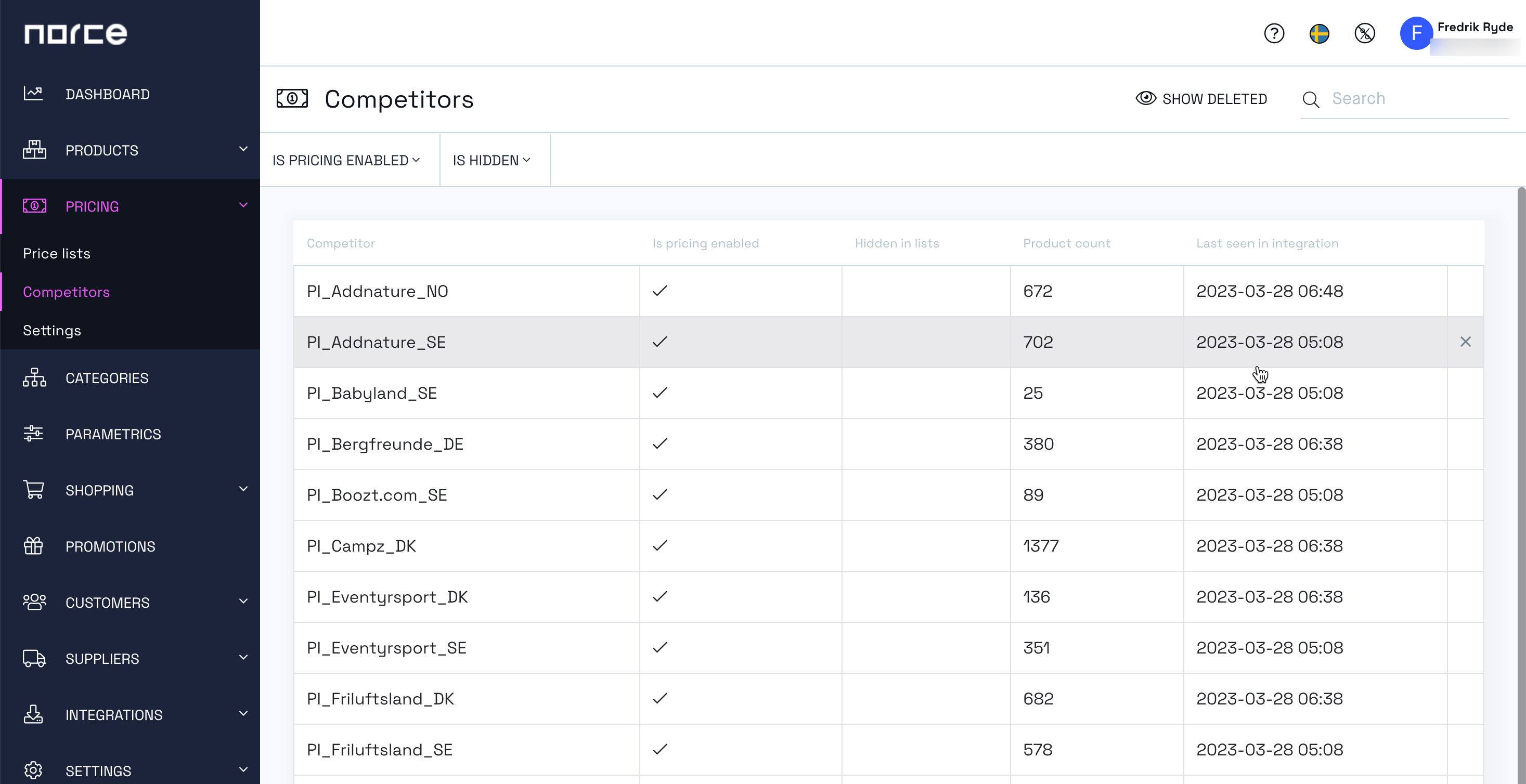Click the search magnifier icon

[1310, 99]
